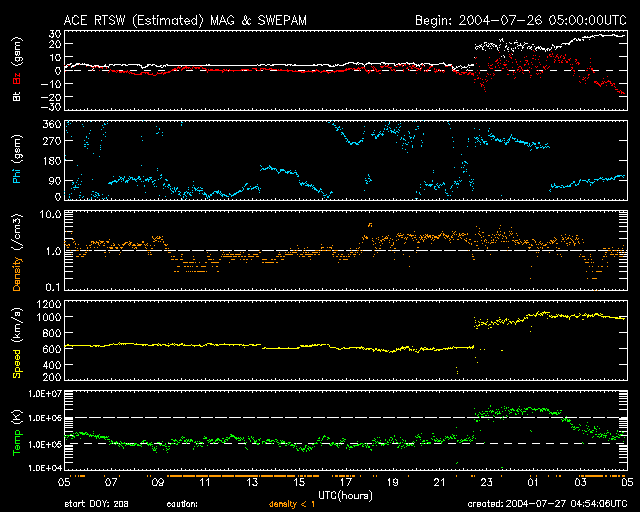Screen dimensions: 640x512
Task: Click the '1.0E+04' tick on Temp axis
Action: pos(45,467)
